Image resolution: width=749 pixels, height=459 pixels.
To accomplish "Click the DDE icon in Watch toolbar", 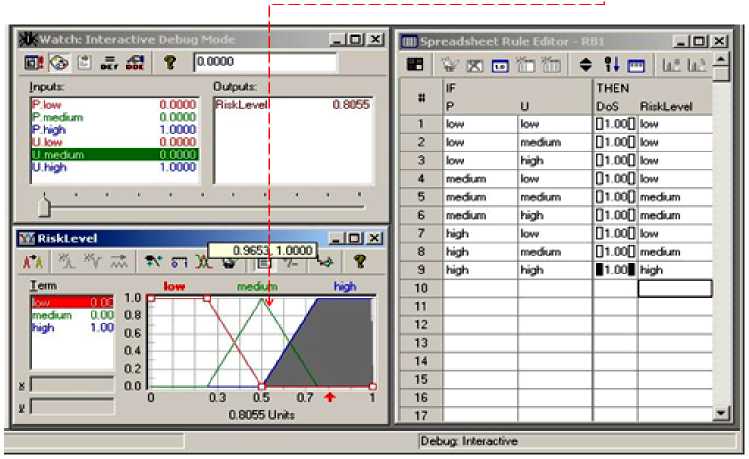I will (135, 63).
